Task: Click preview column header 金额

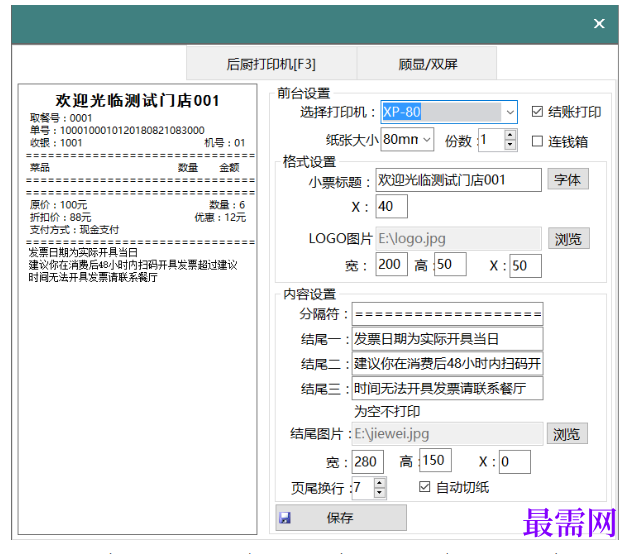Action: (229, 167)
